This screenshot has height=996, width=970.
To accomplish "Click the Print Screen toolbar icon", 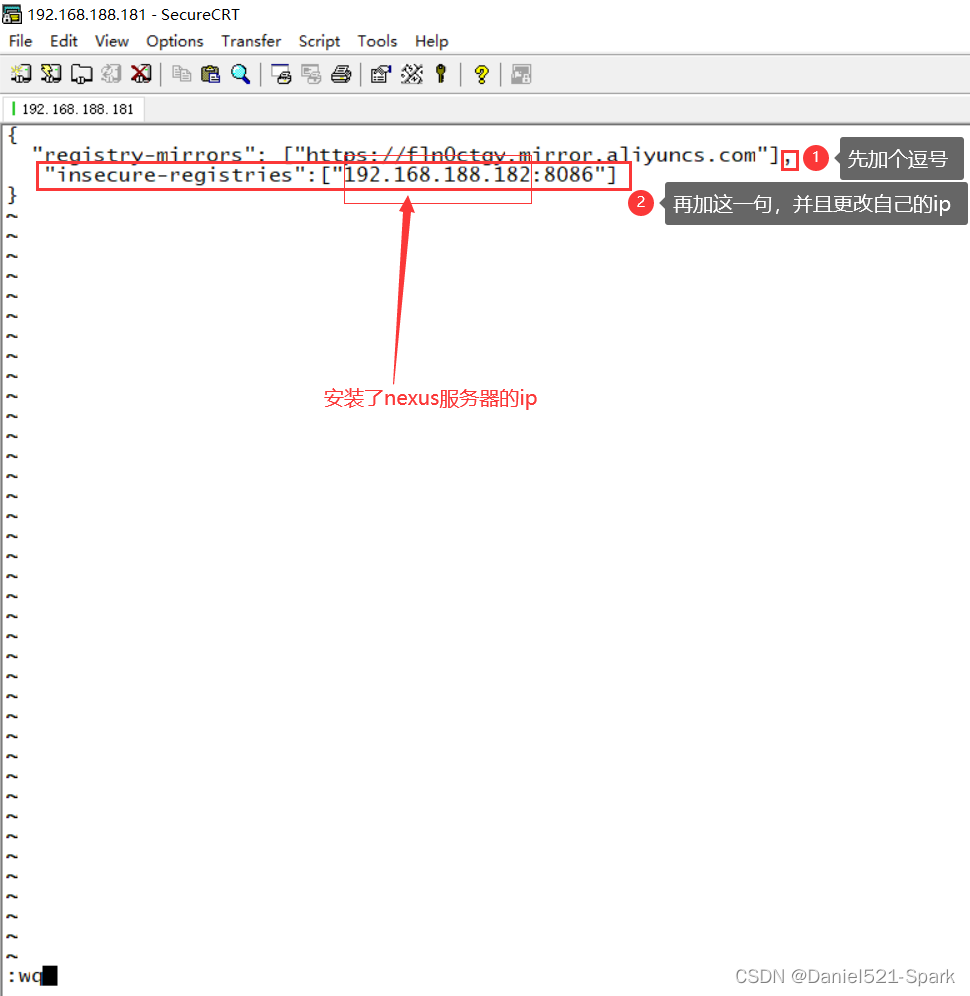I will point(281,74).
